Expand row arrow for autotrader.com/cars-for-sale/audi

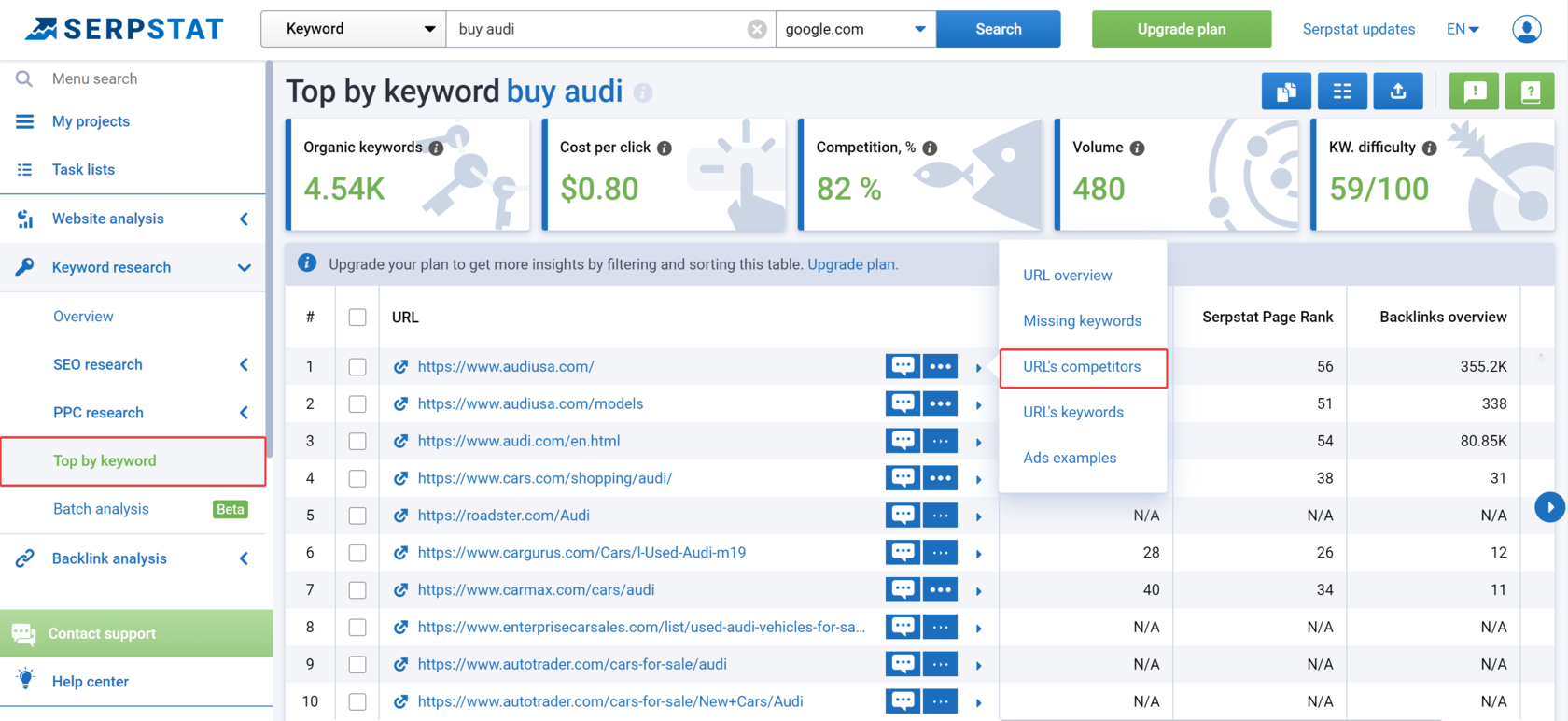[x=978, y=666]
